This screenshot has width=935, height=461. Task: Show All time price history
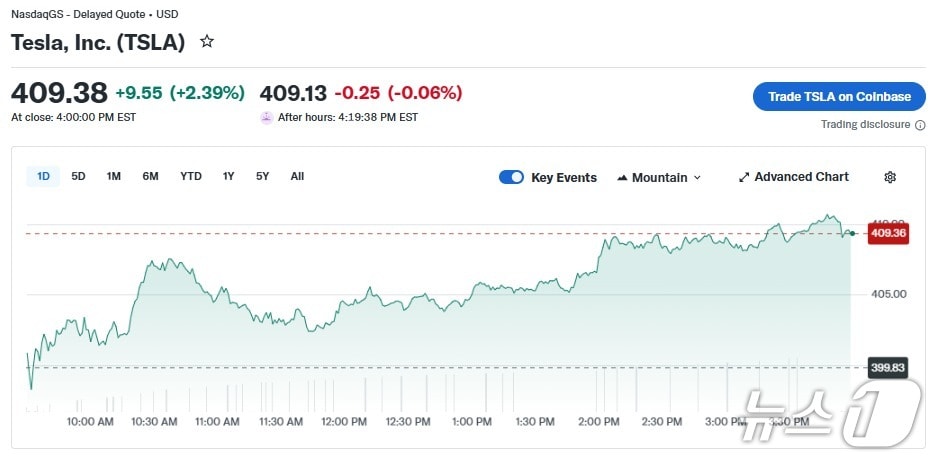[297, 176]
